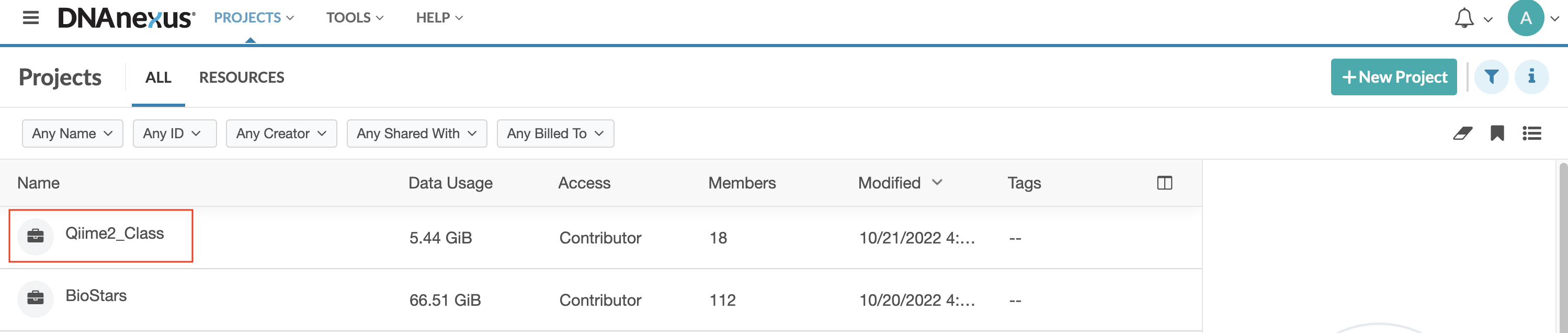Expand the Any Name filter dropdown
Image resolution: width=1568 pixels, height=333 pixels.
[x=72, y=134]
